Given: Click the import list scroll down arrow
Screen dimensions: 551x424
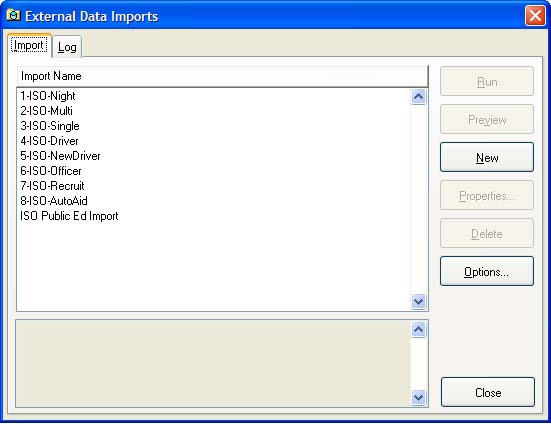Looking at the screenshot, I should 418,301.
